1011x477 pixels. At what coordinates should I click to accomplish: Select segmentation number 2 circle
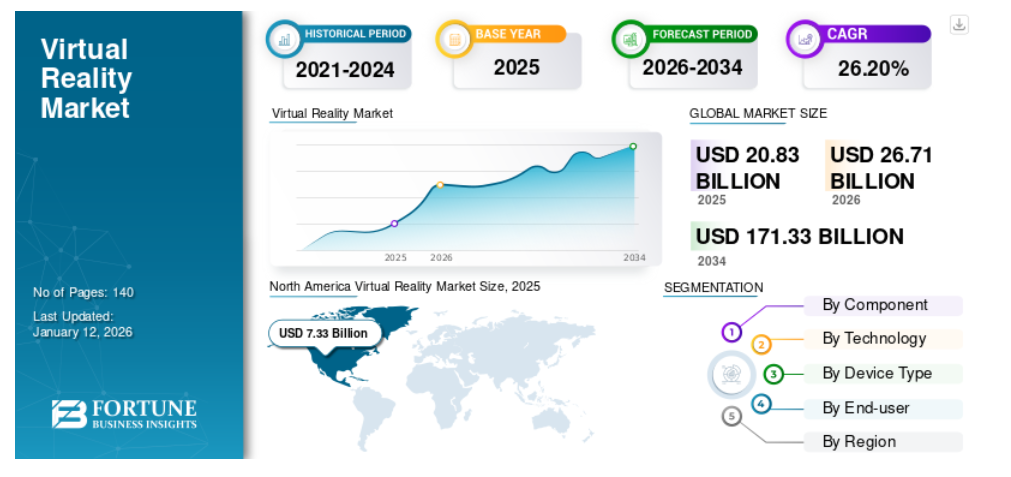[x=761, y=345]
